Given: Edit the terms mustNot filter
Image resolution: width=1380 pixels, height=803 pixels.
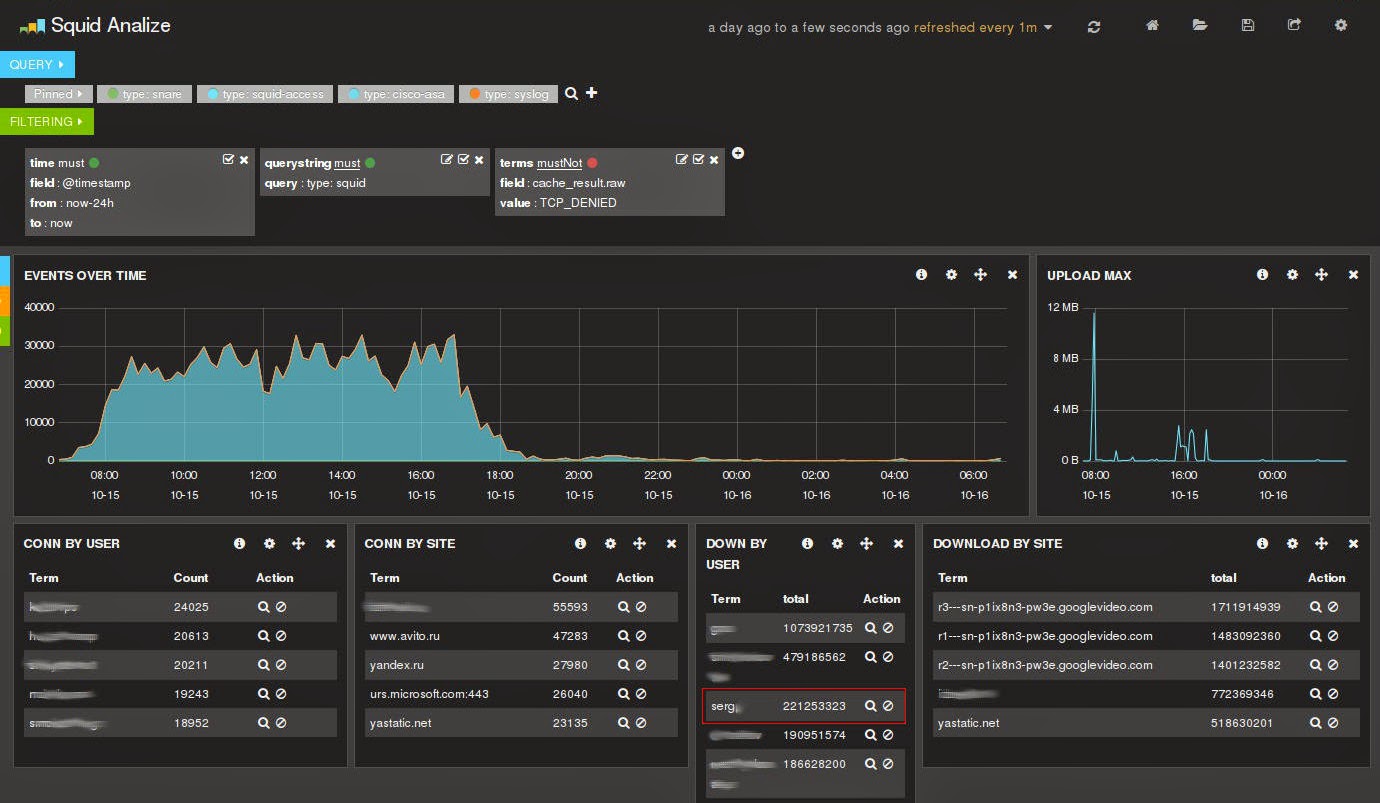Looking at the screenshot, I should 682,160.
